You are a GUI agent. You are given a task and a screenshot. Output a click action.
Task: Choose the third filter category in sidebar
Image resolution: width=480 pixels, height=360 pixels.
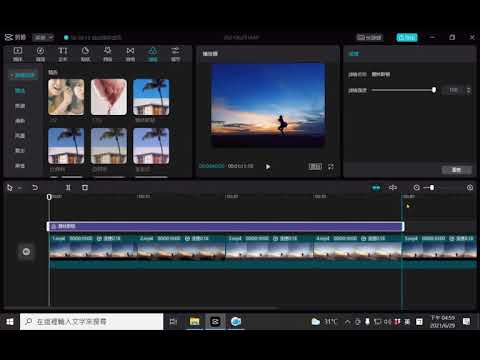pos(20,121)
